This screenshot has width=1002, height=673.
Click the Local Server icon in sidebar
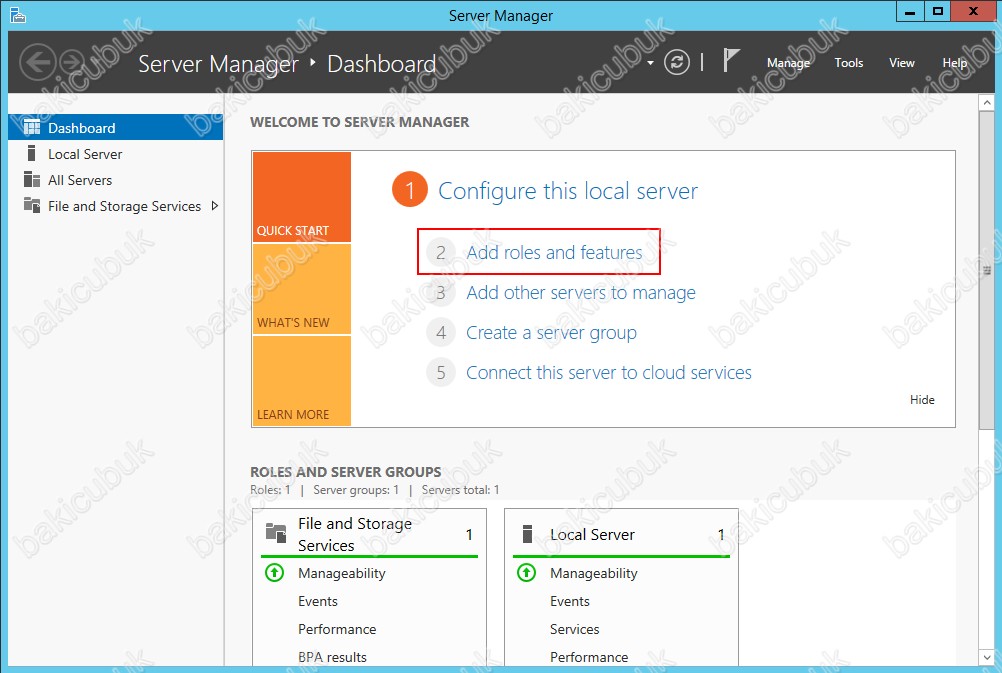point(31,153)
